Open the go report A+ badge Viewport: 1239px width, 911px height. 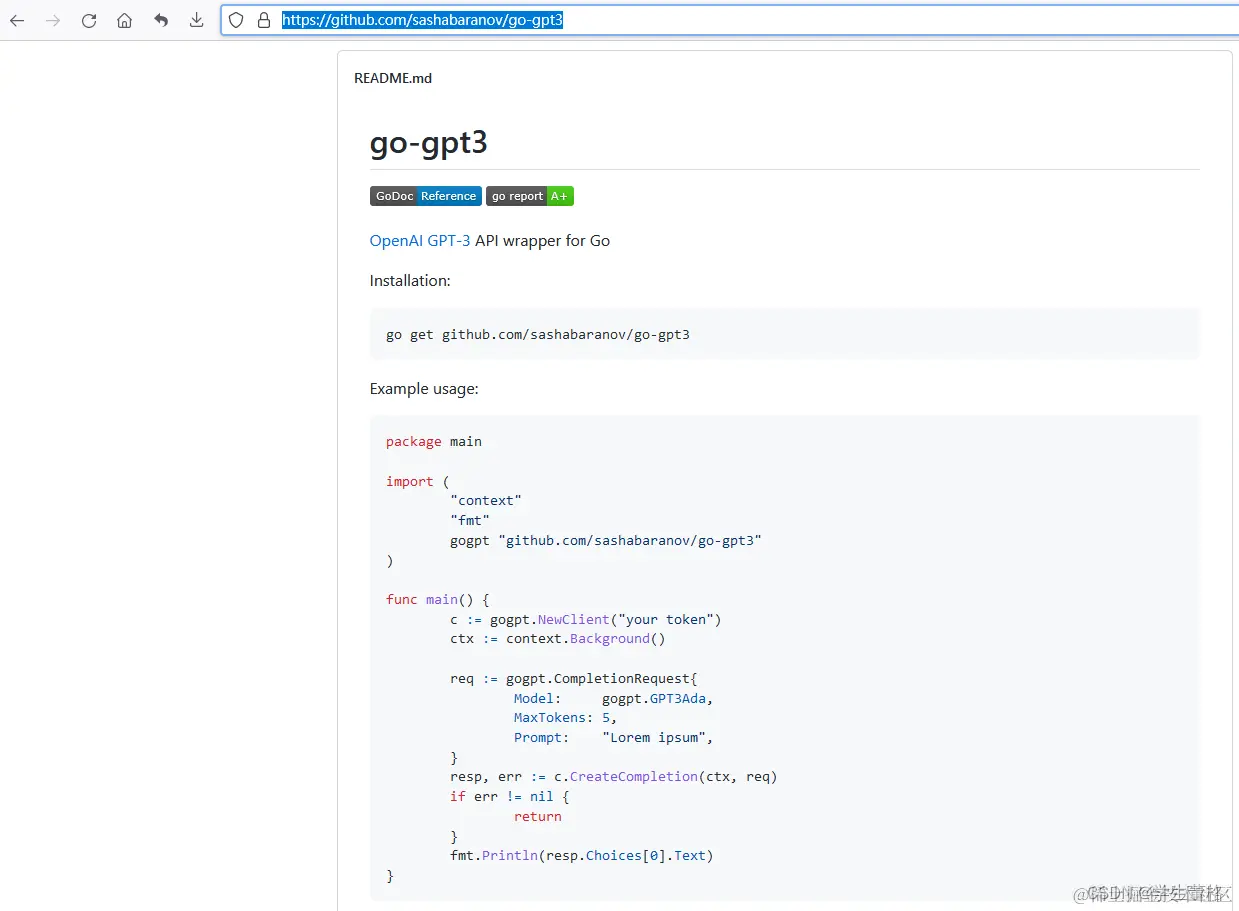(x=530, y=196)
